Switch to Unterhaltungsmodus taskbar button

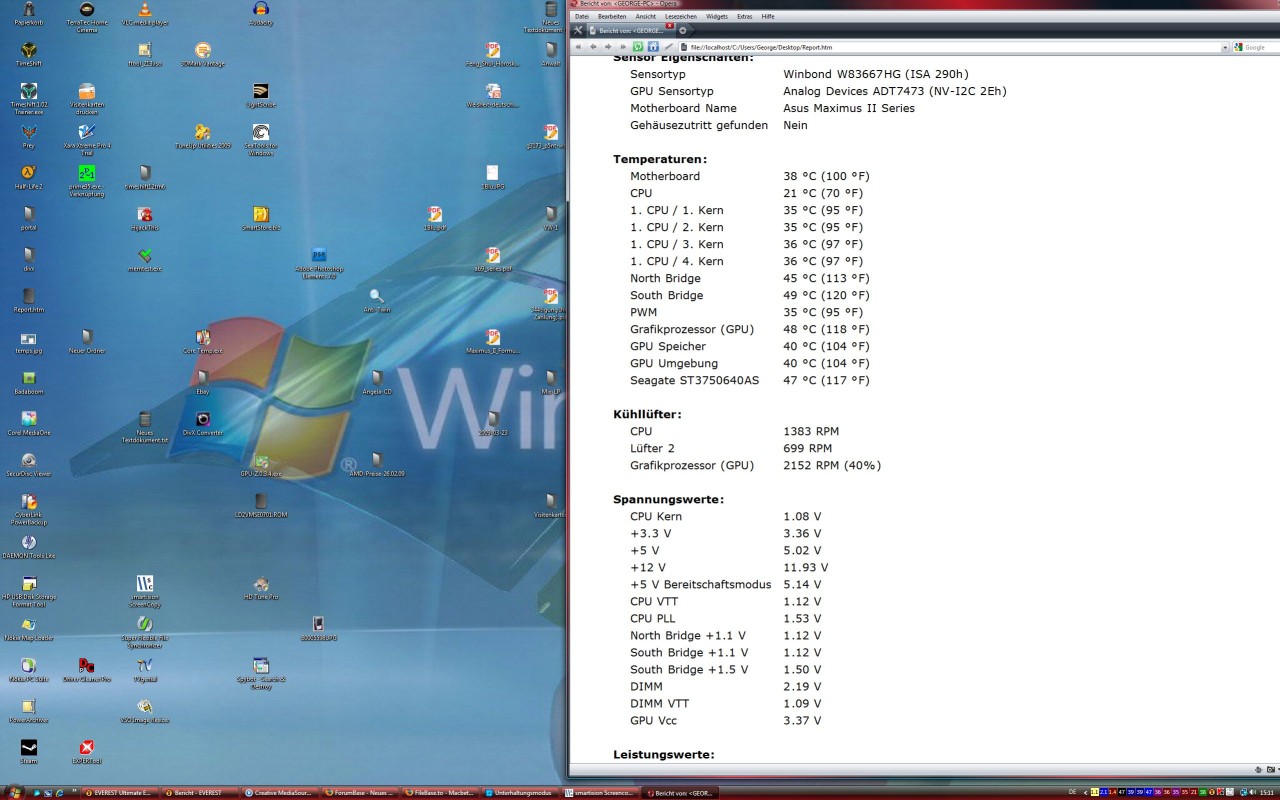pyautogui.click(x=520, y=792)
